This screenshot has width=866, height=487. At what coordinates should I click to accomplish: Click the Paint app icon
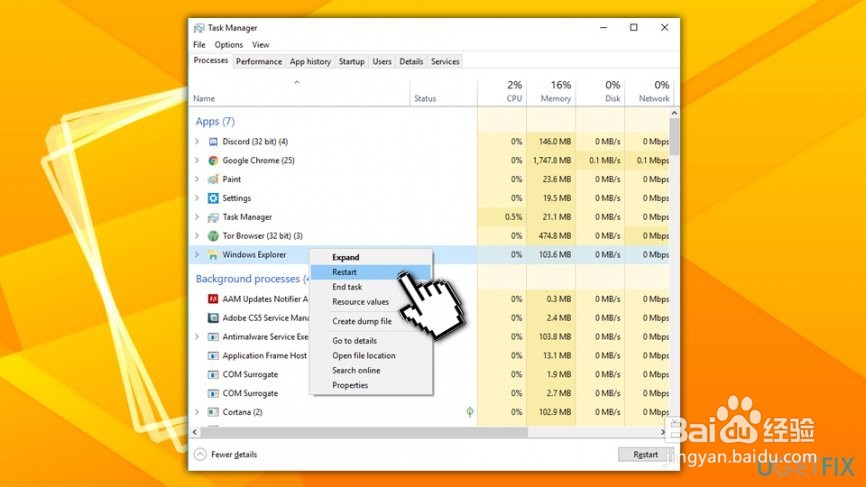213,179
